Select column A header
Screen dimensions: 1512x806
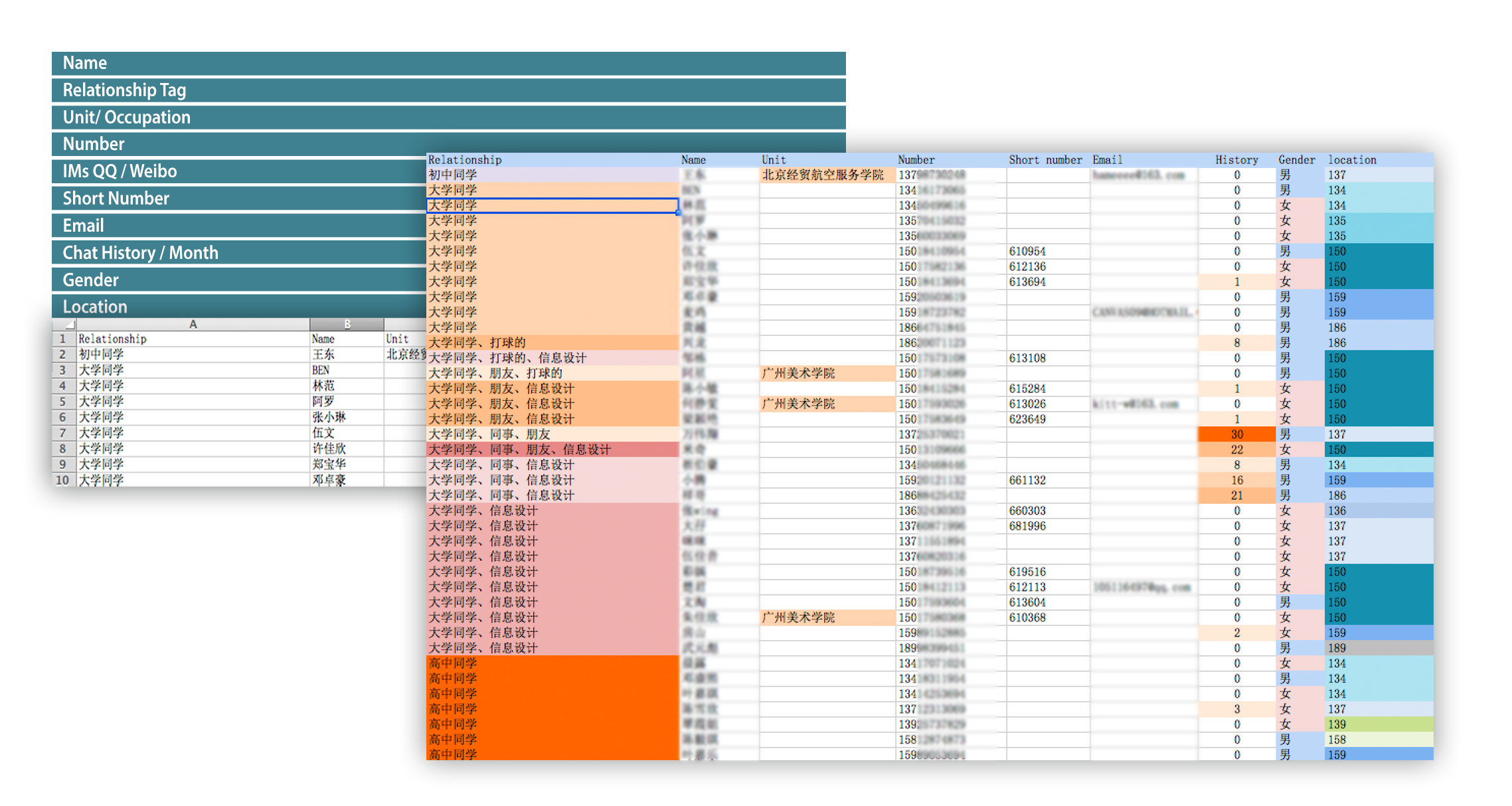click(x=193, y=325)
